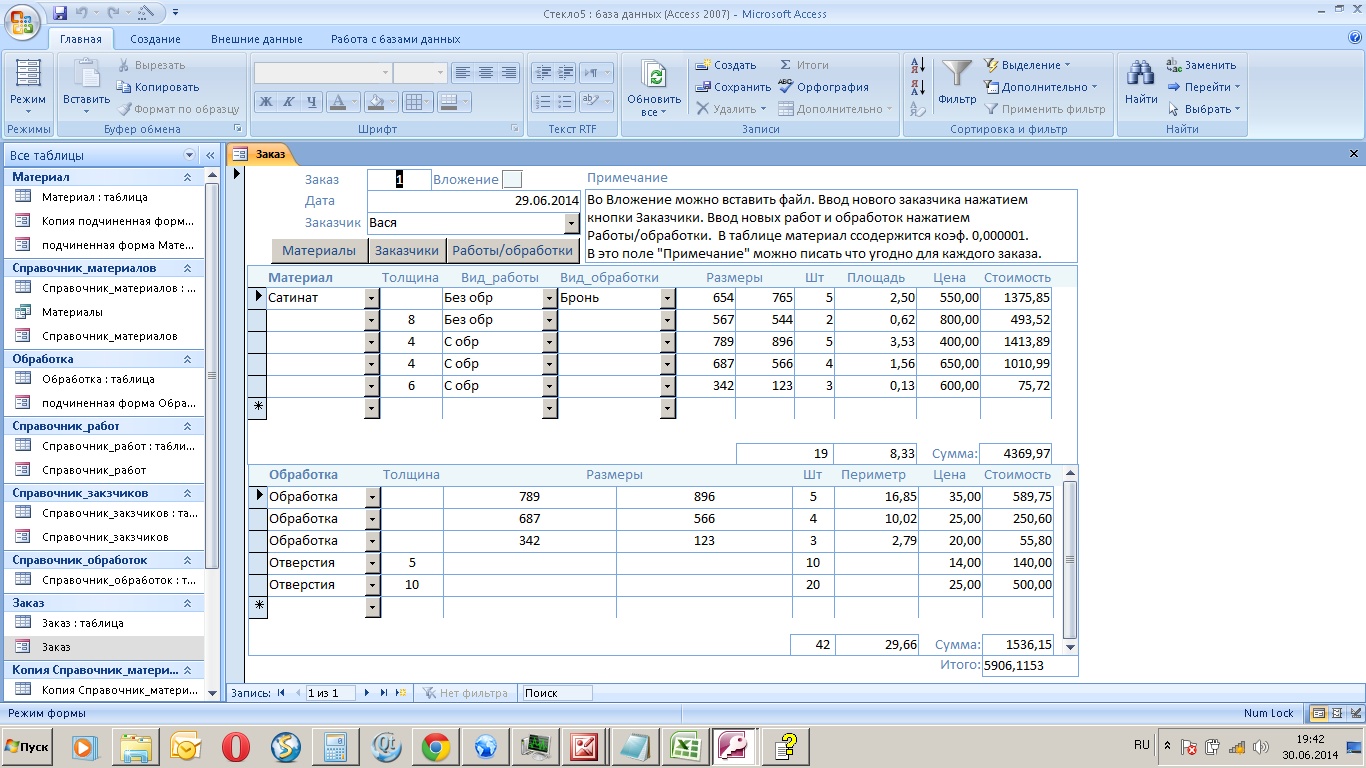Switch to Form view in status bar
Image resolution: width=1366 pixels, height=768 pixels.
click(1319, 713)
